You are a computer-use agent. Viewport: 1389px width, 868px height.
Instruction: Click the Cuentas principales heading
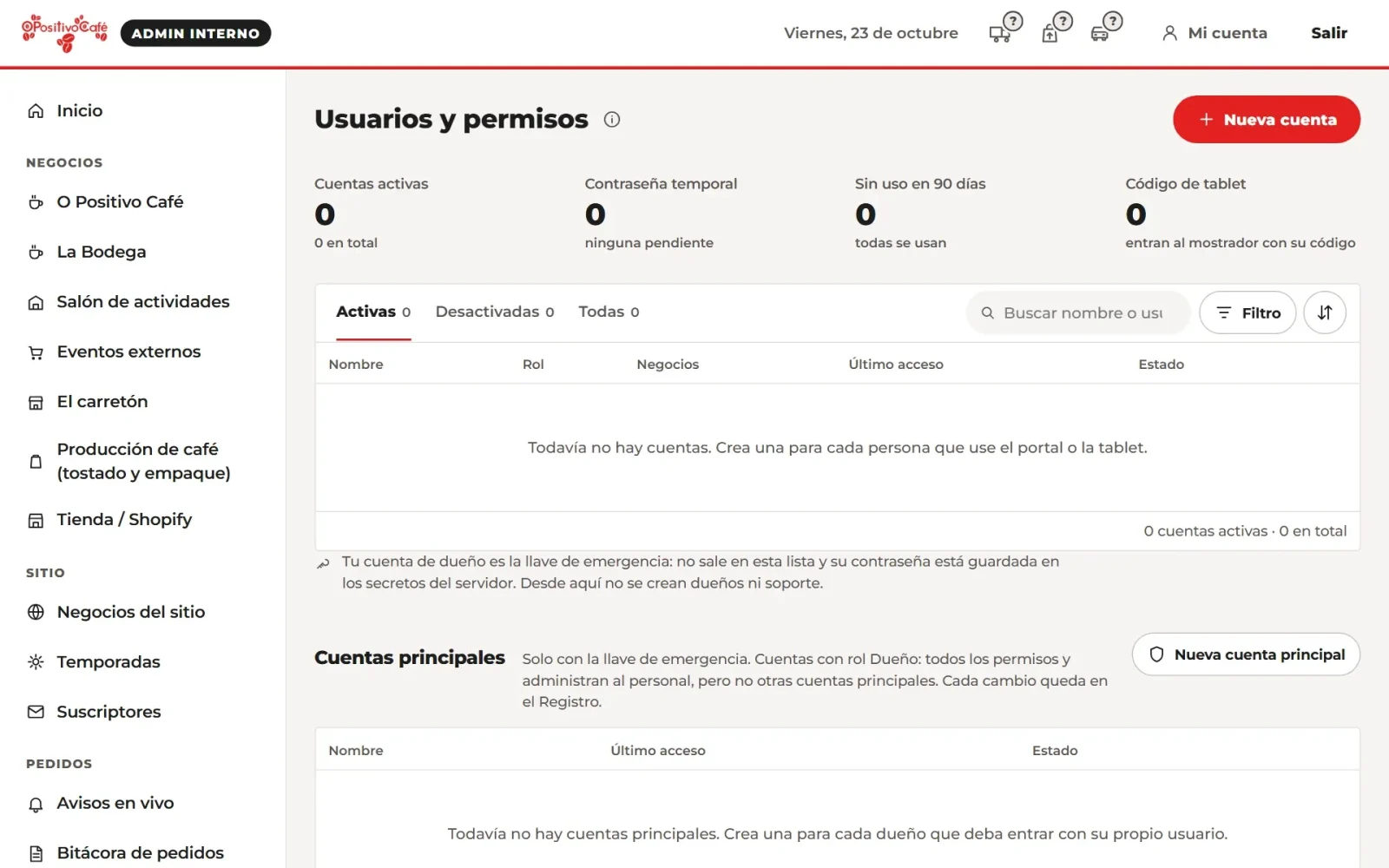pyautogui.click(x=410, y=658)
